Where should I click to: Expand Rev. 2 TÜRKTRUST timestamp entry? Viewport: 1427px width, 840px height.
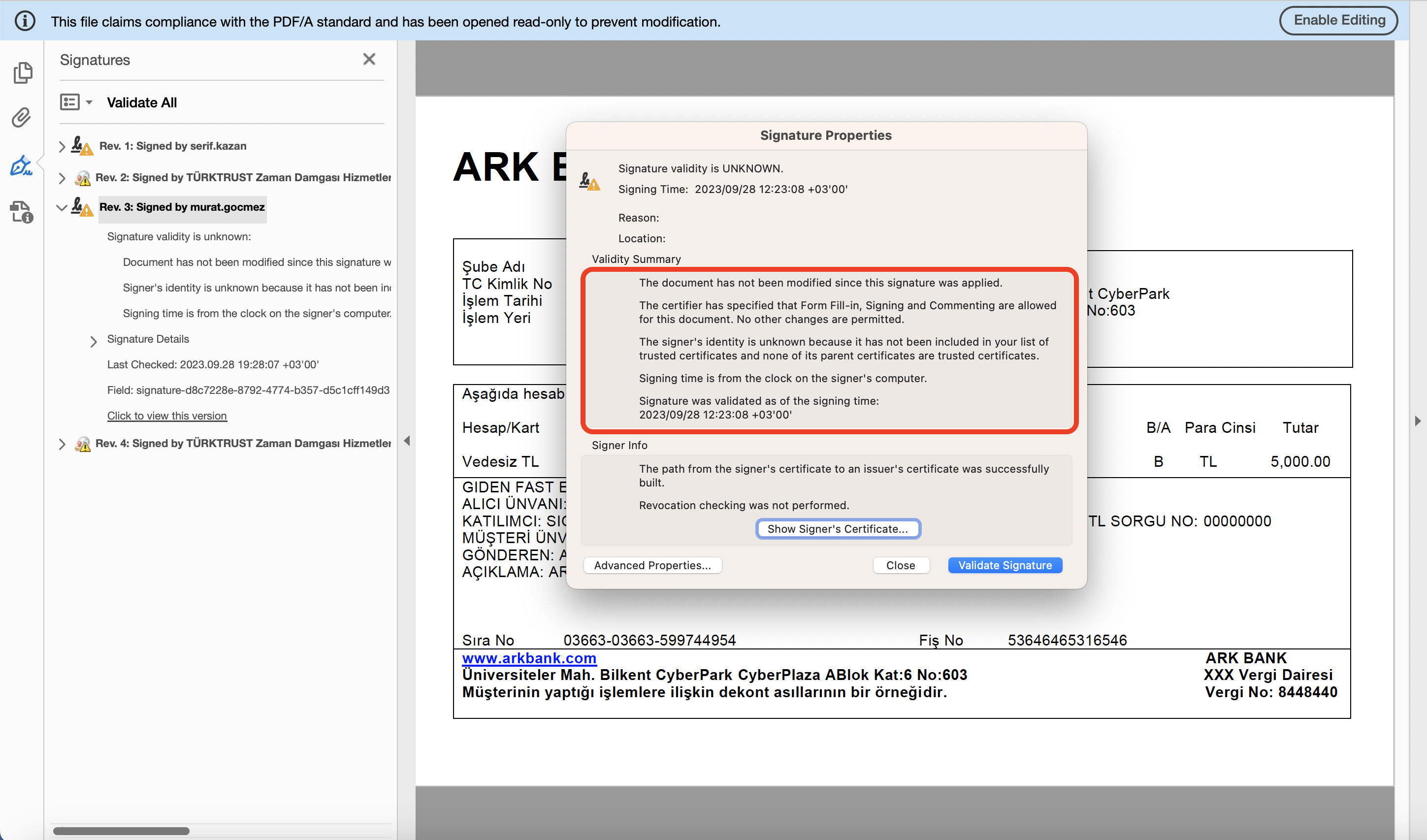(x=62, y=178)
